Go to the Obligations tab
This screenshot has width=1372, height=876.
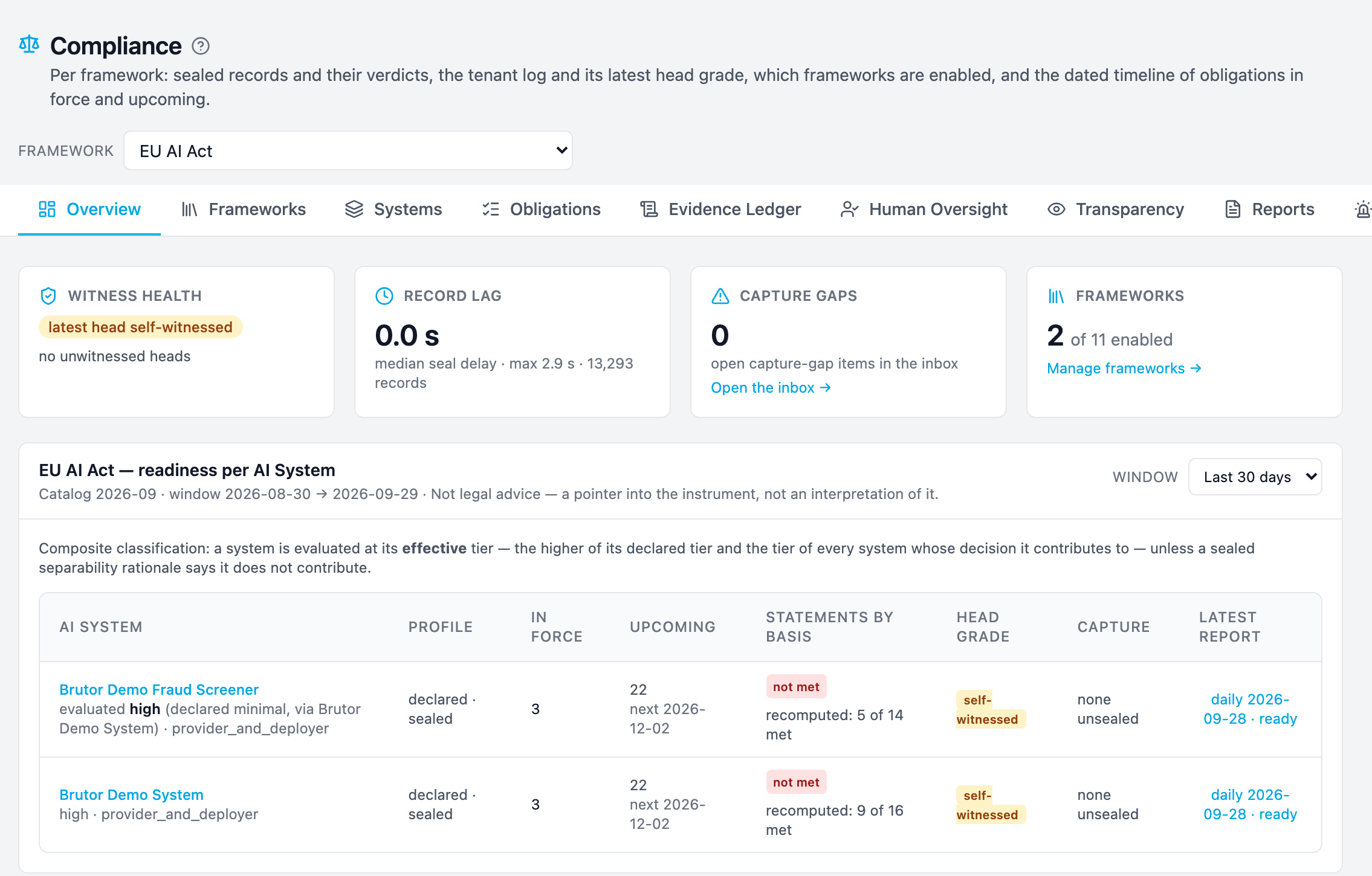click(542, 210)
